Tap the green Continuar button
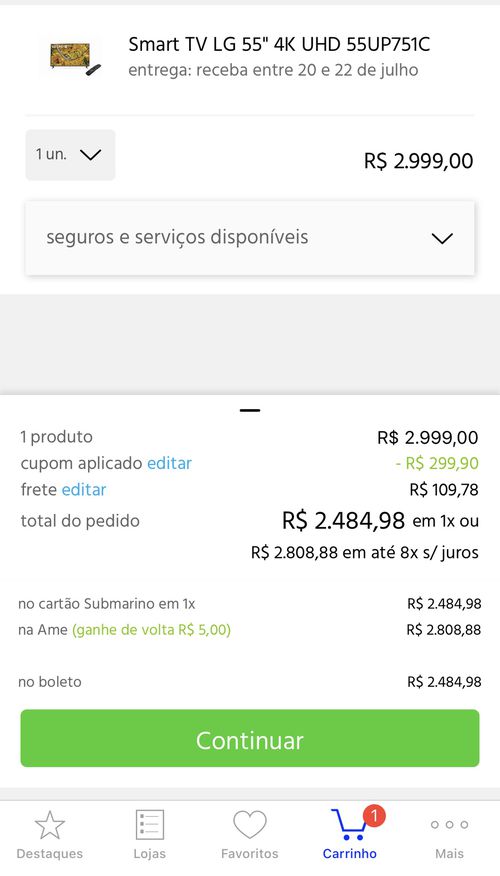This screenshot has height=876, width=500. (250, 738)
